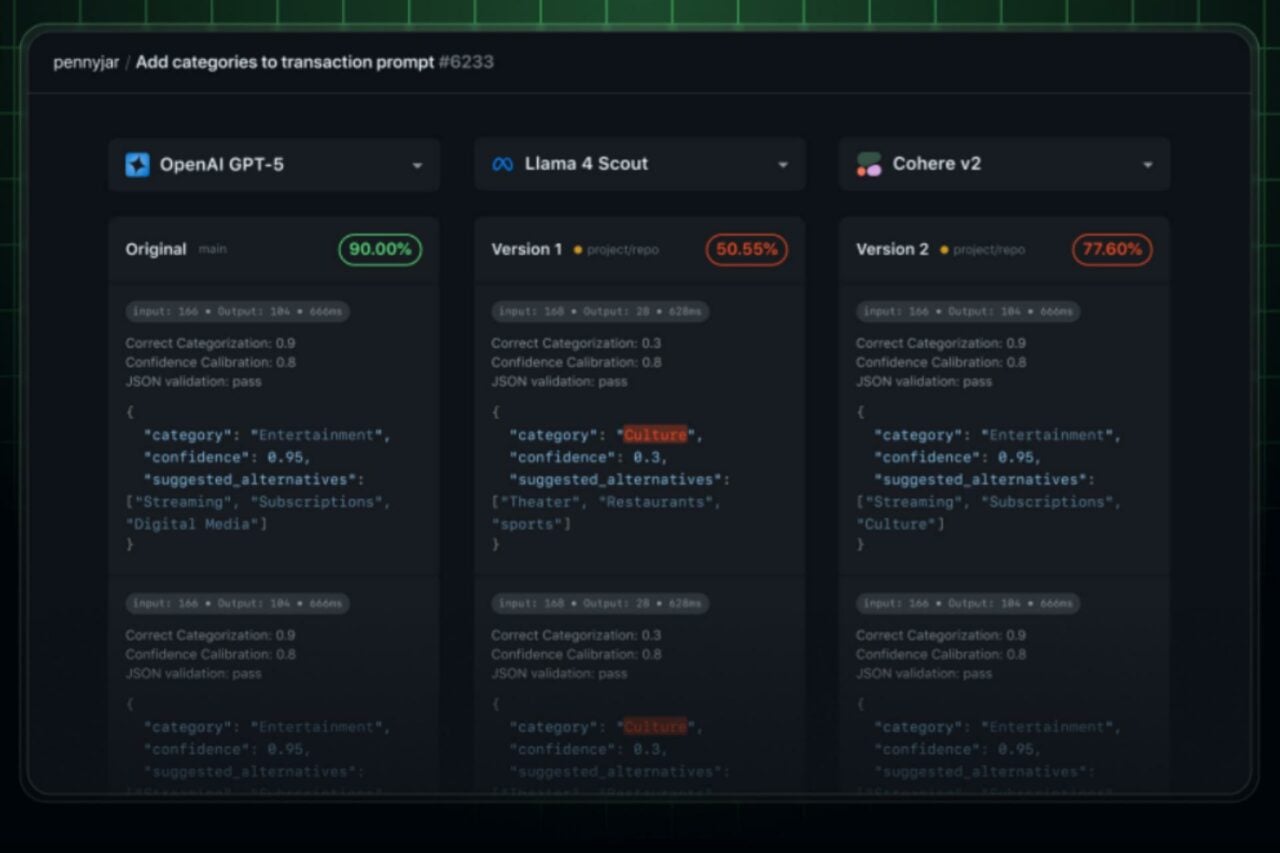Click the first token stats pill under Version 1

(x=600, y=312)
